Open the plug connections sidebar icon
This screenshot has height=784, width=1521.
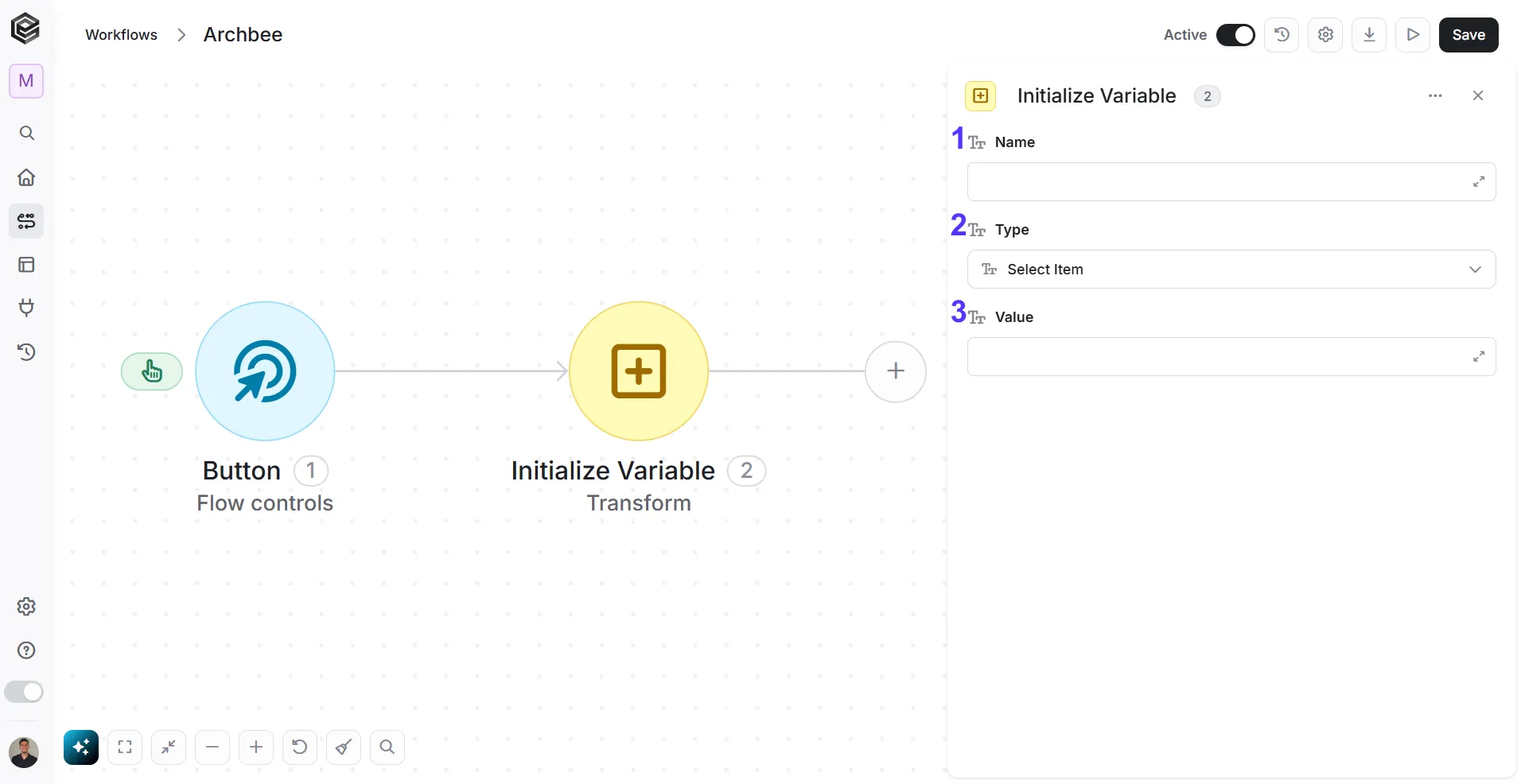(26, 309)
